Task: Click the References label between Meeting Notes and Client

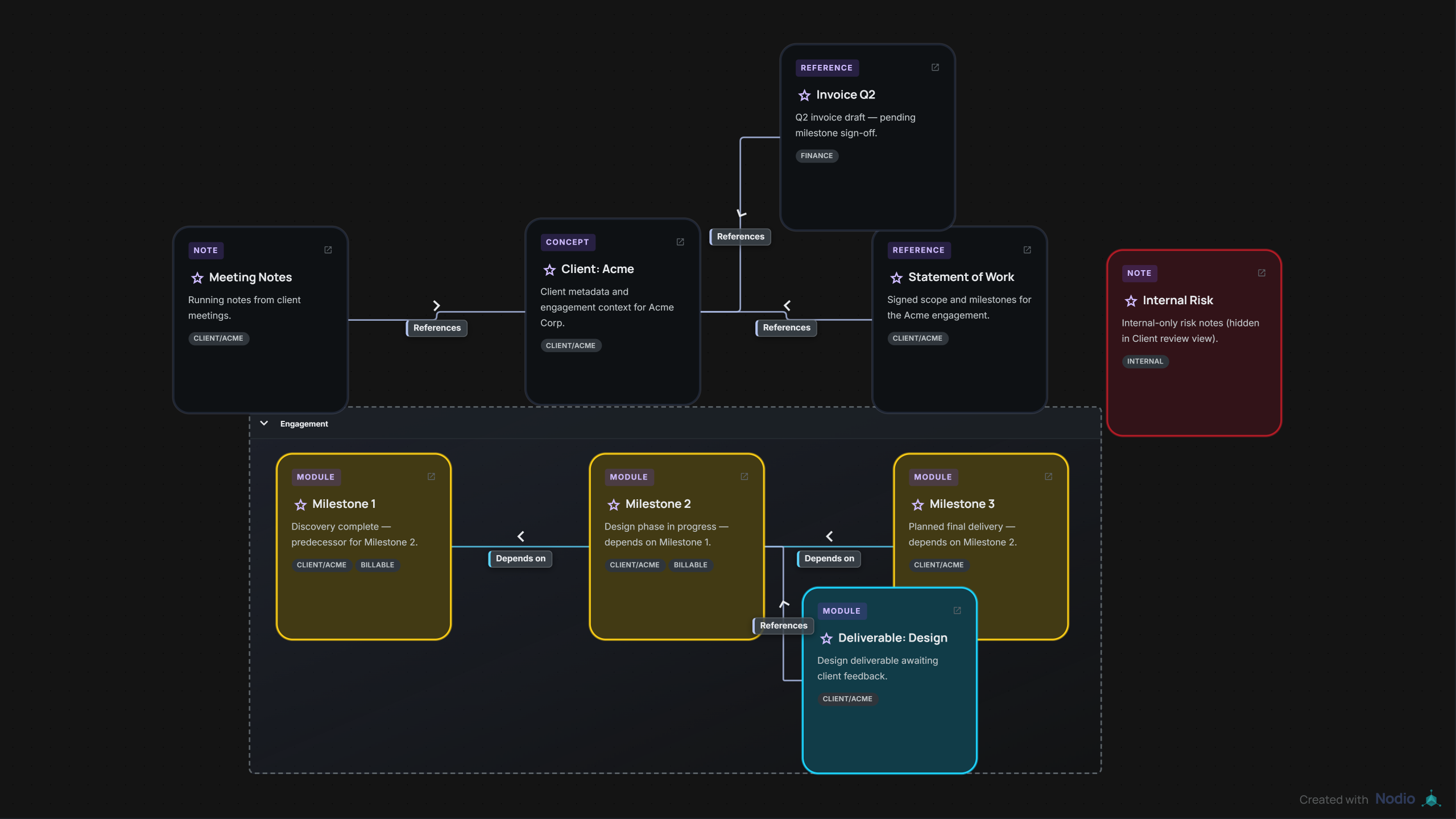Action: coord(437,328)
